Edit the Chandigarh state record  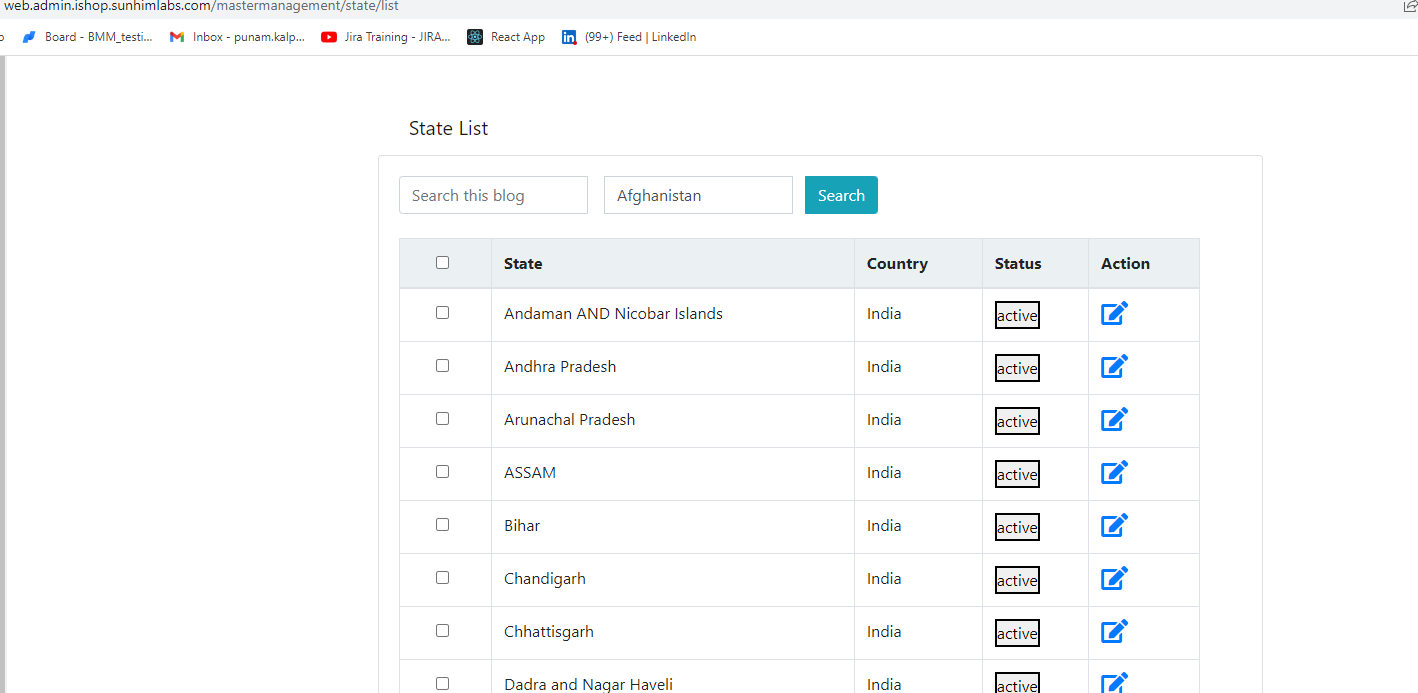coord(1115,578)
